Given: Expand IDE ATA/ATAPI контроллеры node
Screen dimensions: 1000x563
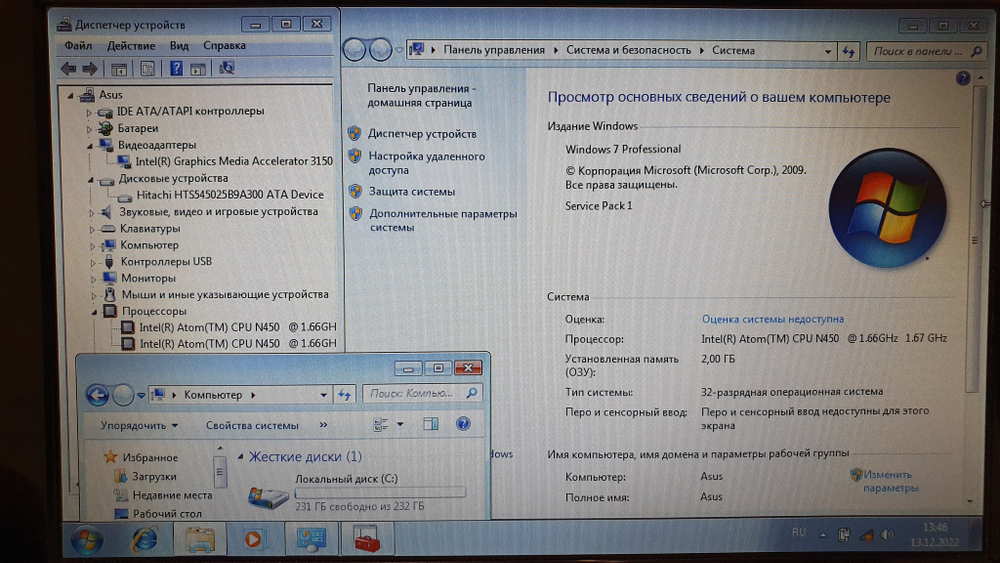Looking at the screenshot, I should tap(89, 112).
